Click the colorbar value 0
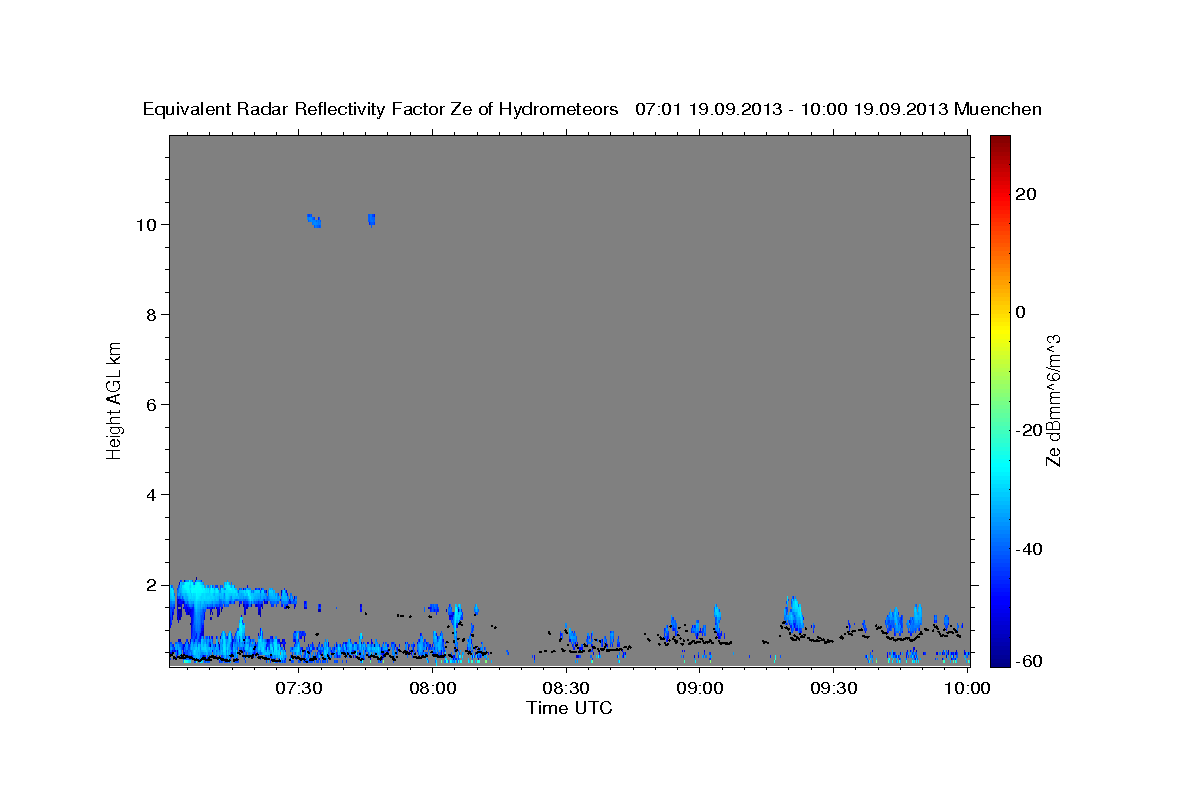Viewport: 1200px width, 800px height. [1021, 312]
